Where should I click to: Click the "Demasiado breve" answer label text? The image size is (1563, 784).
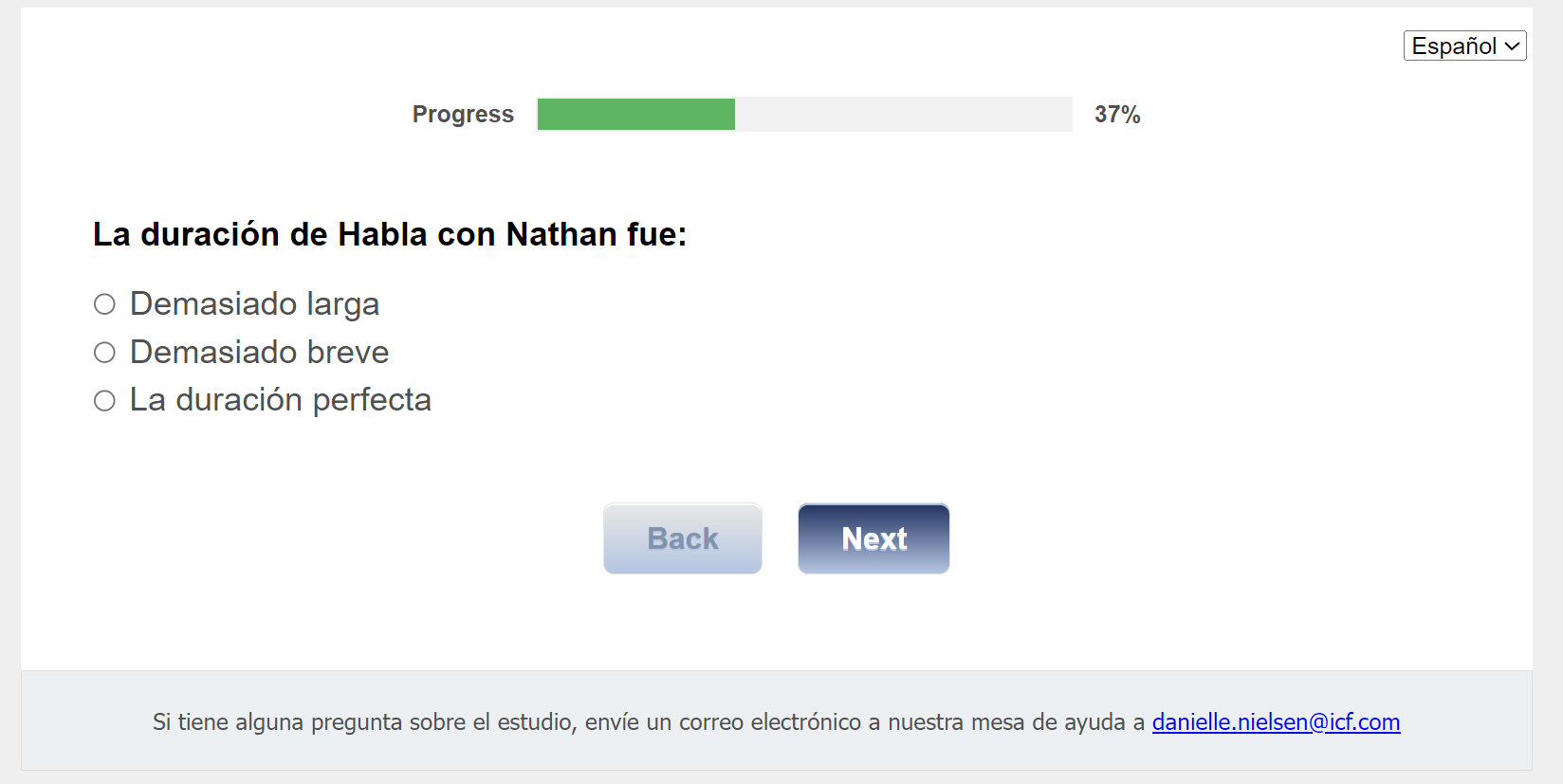click(x=259, y=353)
